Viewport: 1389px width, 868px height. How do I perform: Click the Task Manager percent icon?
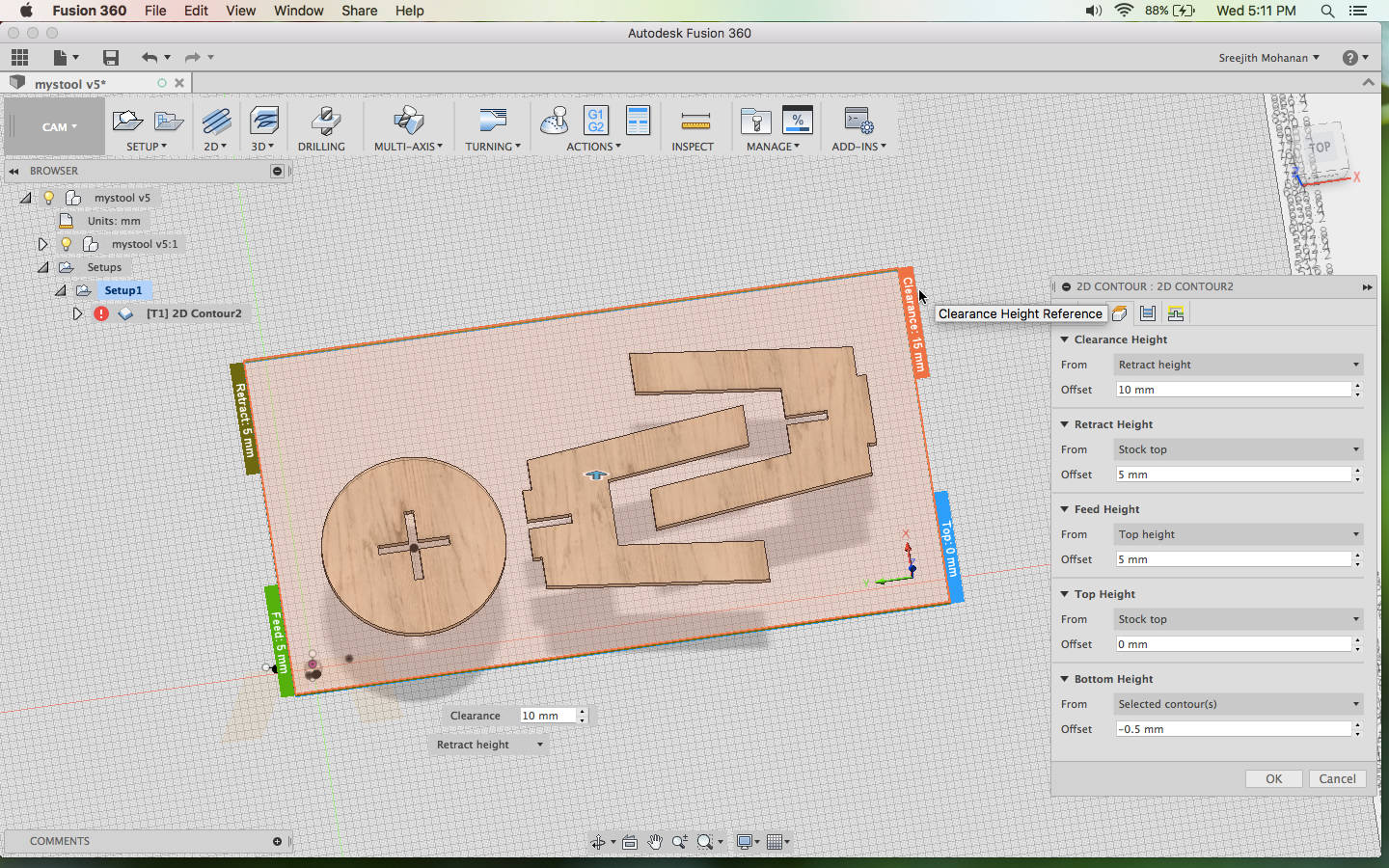(x=798, y=121)
